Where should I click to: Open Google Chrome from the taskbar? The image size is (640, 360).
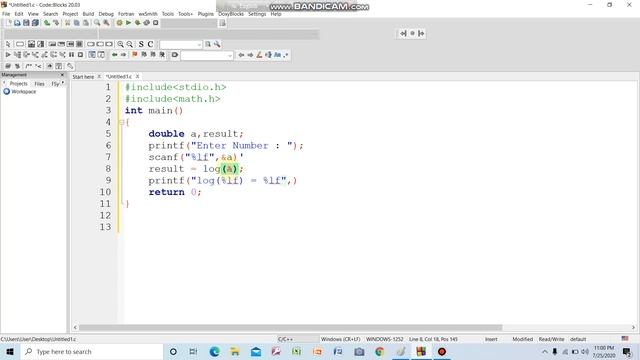tap(380, 351)
